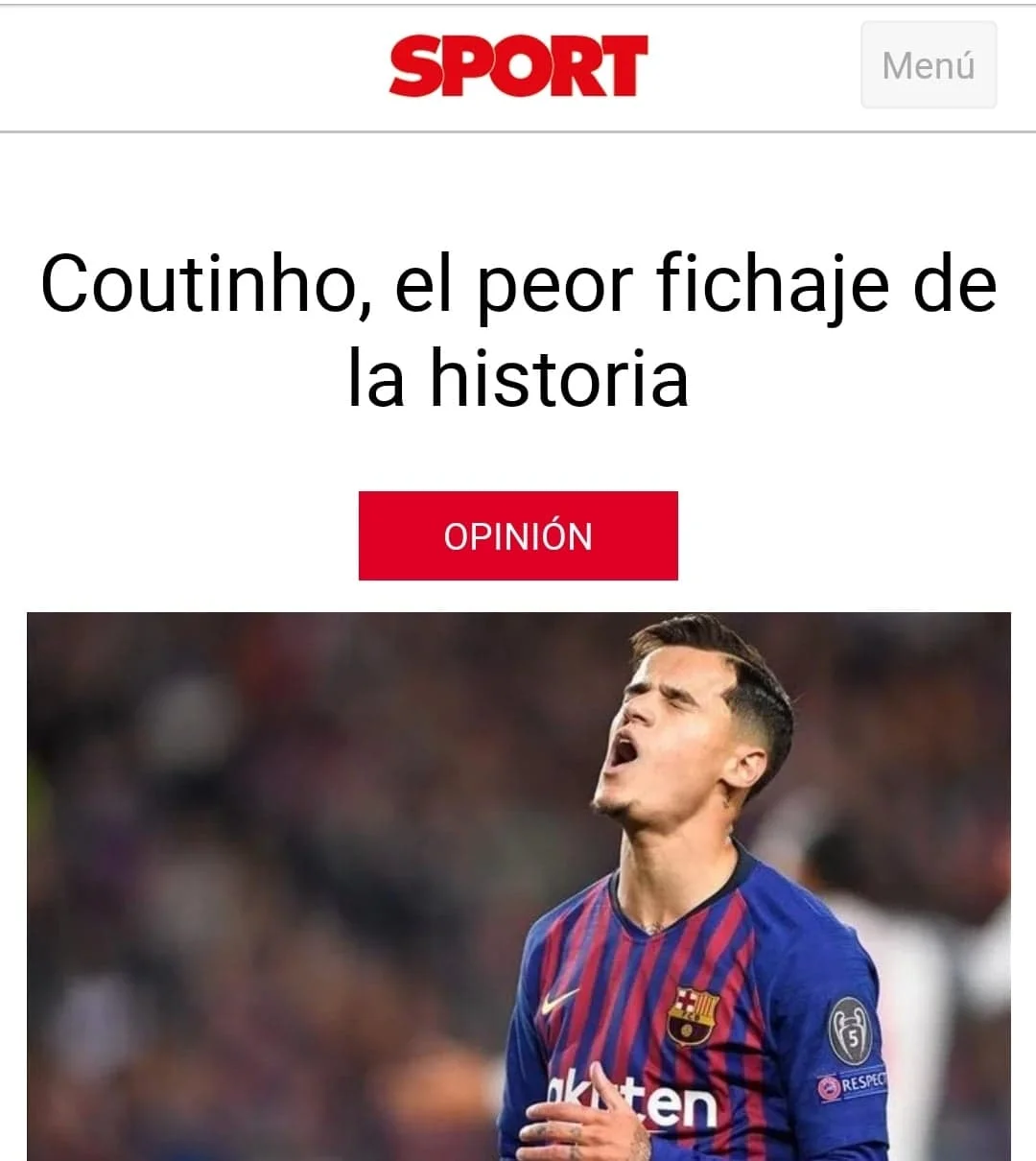Click the letter S in SPORT logo
The height and width of the screenshot is (1161, 1036).
pos(417,66)
